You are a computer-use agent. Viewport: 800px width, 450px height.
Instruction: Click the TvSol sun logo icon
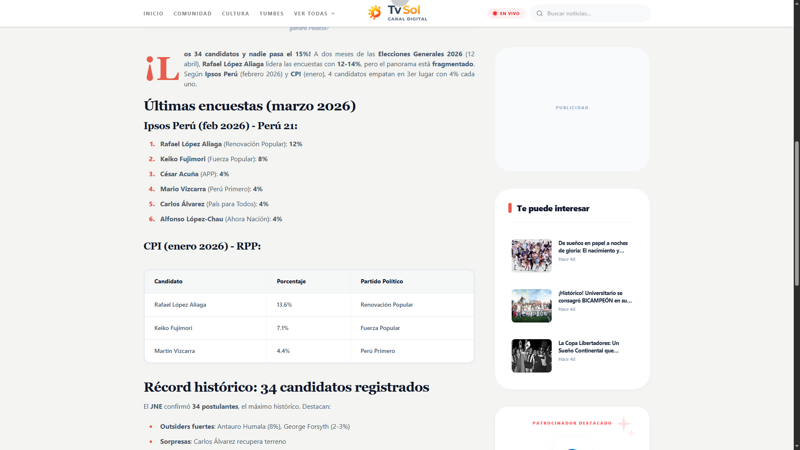(x=374, y=12)
